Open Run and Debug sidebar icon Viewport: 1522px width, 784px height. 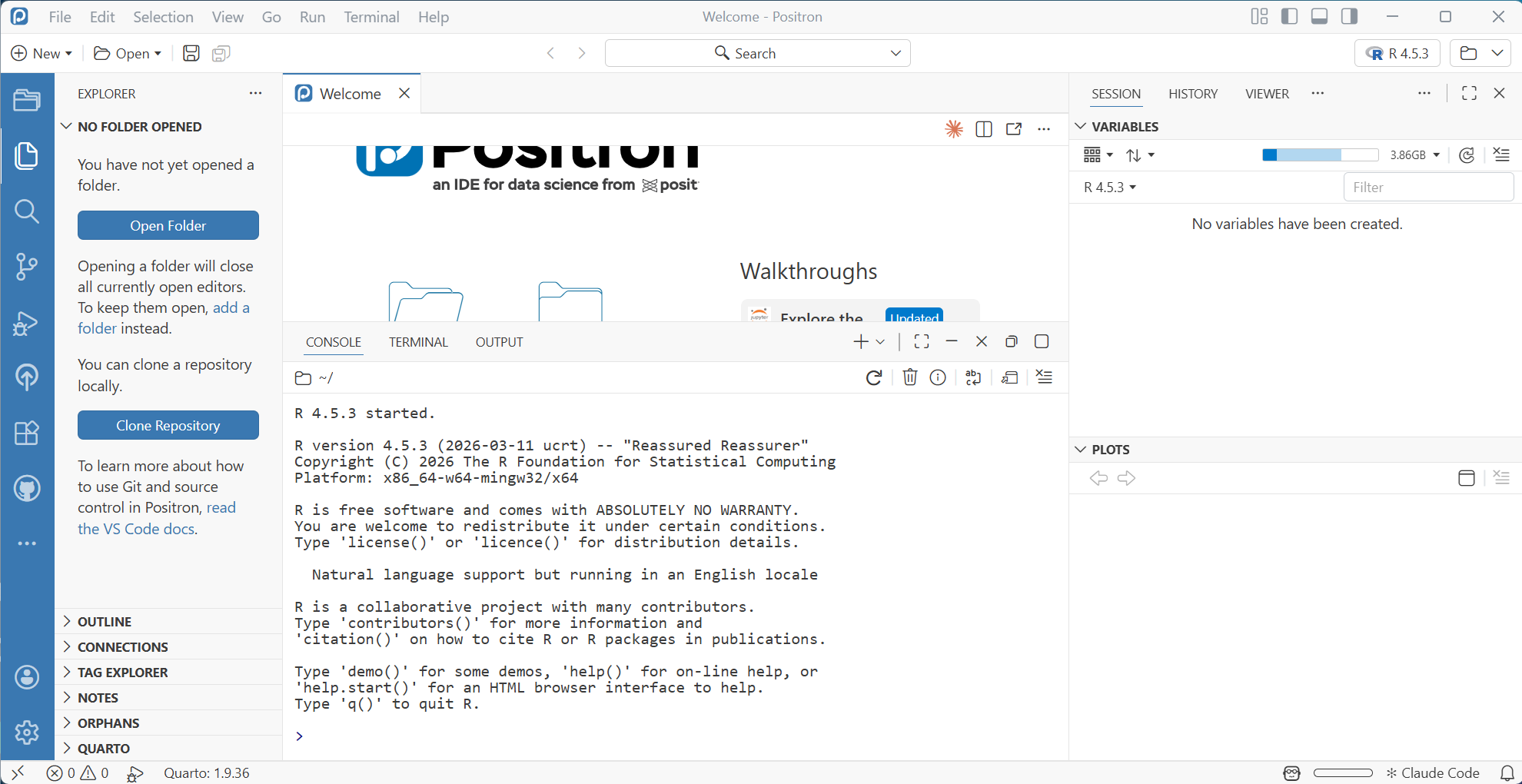27,323
